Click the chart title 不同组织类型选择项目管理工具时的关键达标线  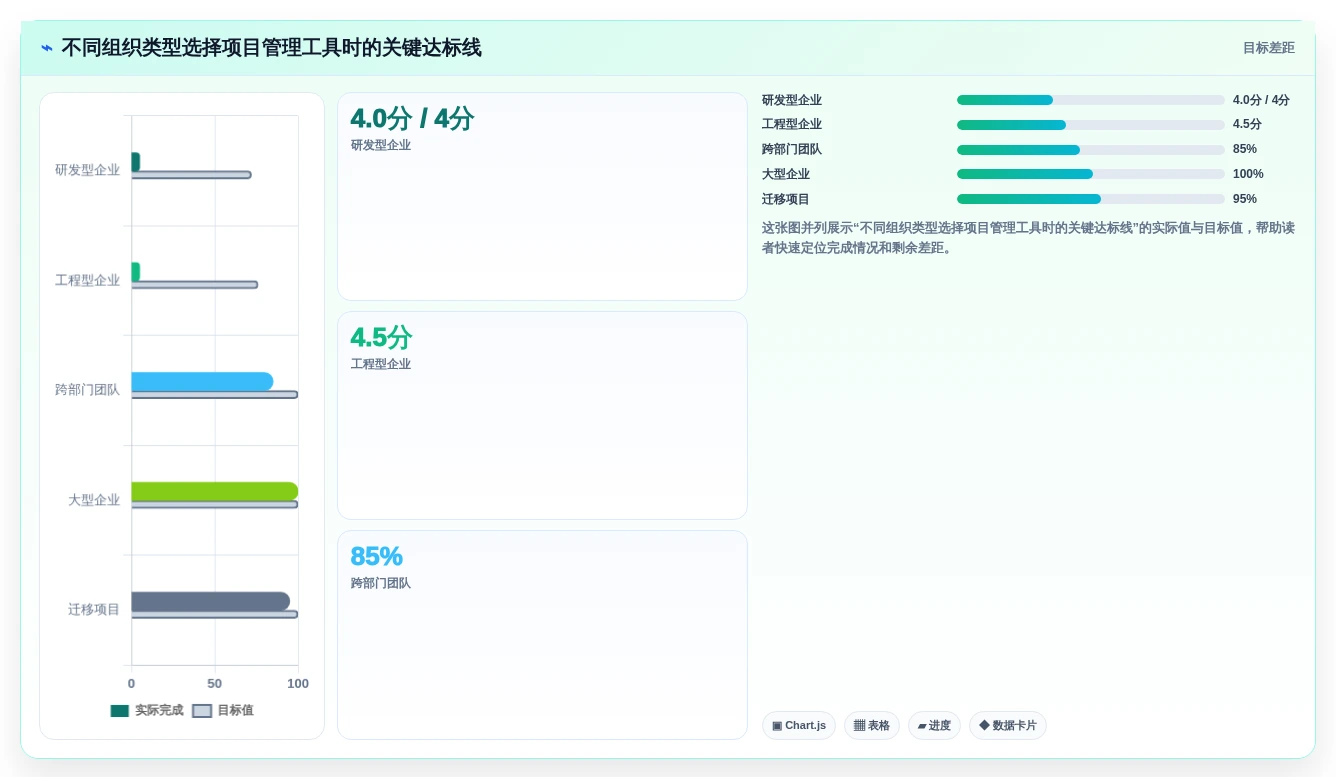(271, 48)
